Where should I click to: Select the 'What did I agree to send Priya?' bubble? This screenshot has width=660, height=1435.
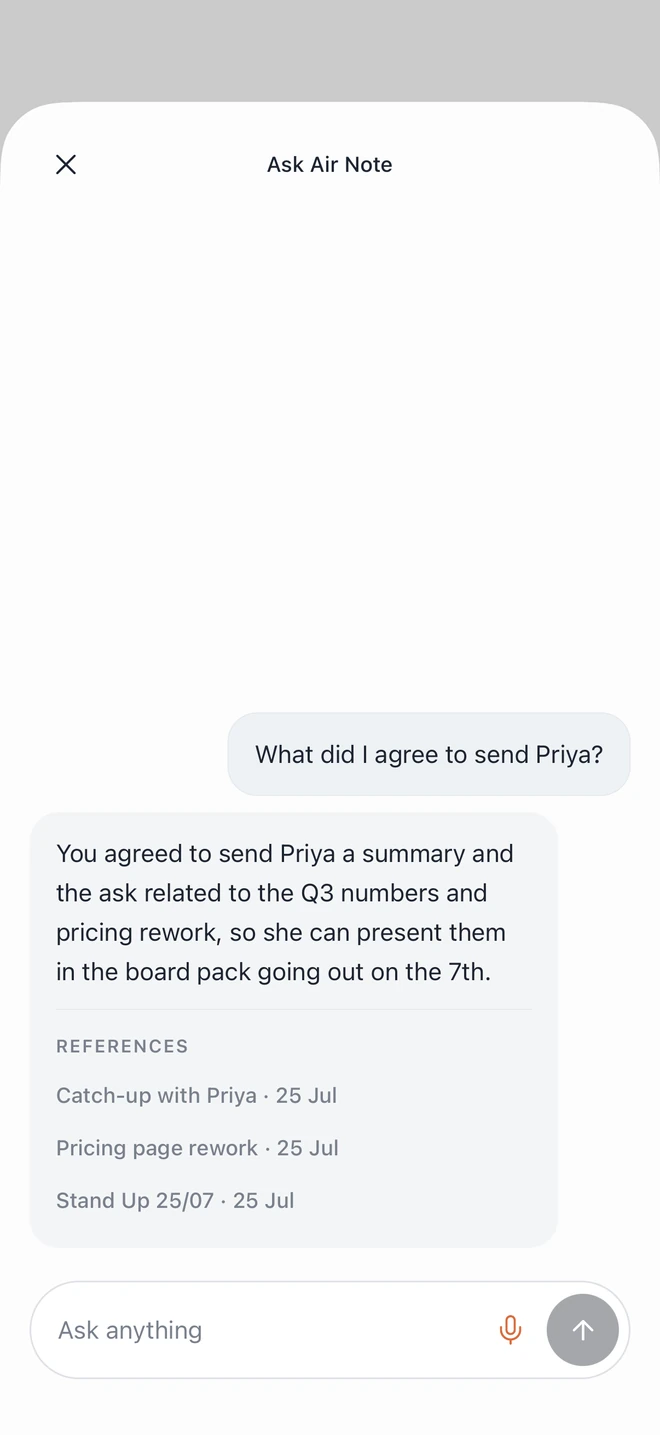(429, 754)
